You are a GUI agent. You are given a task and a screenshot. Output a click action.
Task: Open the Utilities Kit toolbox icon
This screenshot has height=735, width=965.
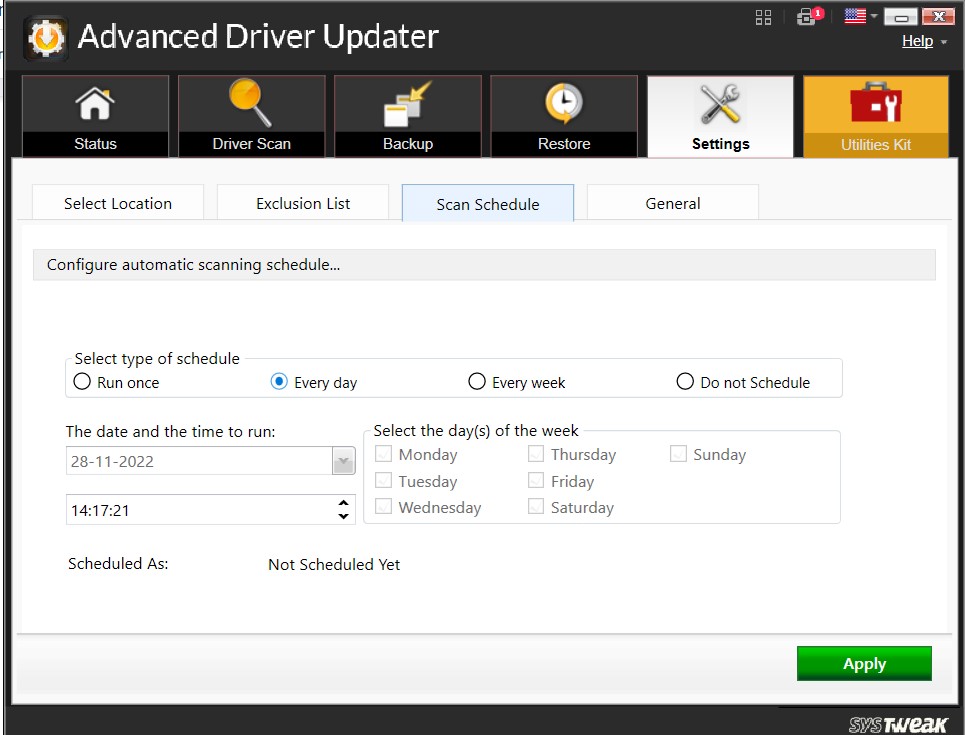pyautogui.click(x=875, y=104)
